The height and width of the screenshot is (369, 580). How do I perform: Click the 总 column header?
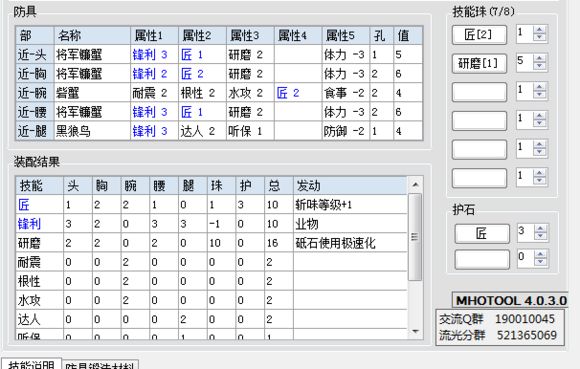(279, 186)
